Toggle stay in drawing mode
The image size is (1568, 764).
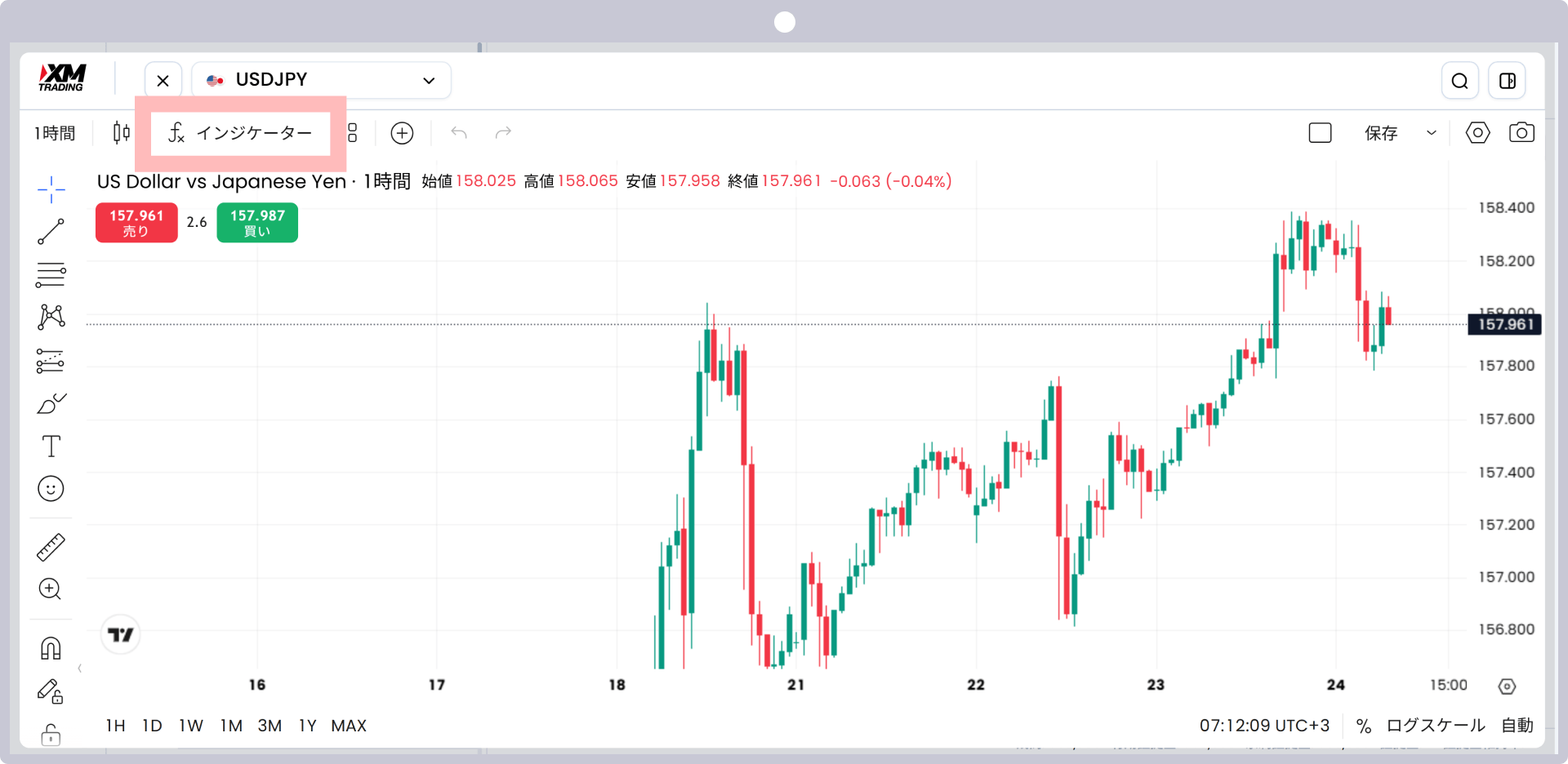(x=51, y=691)
